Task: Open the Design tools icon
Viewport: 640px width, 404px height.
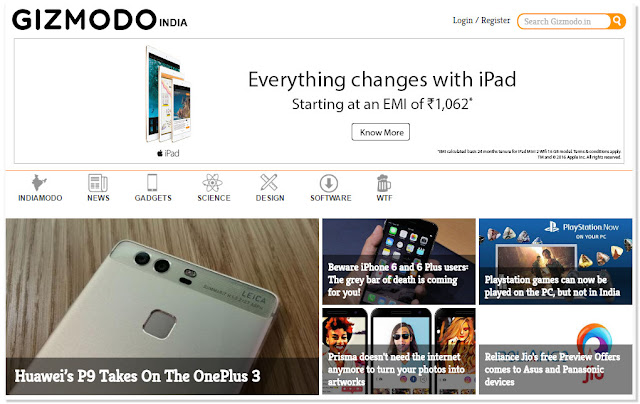Action: pos(269,182)
